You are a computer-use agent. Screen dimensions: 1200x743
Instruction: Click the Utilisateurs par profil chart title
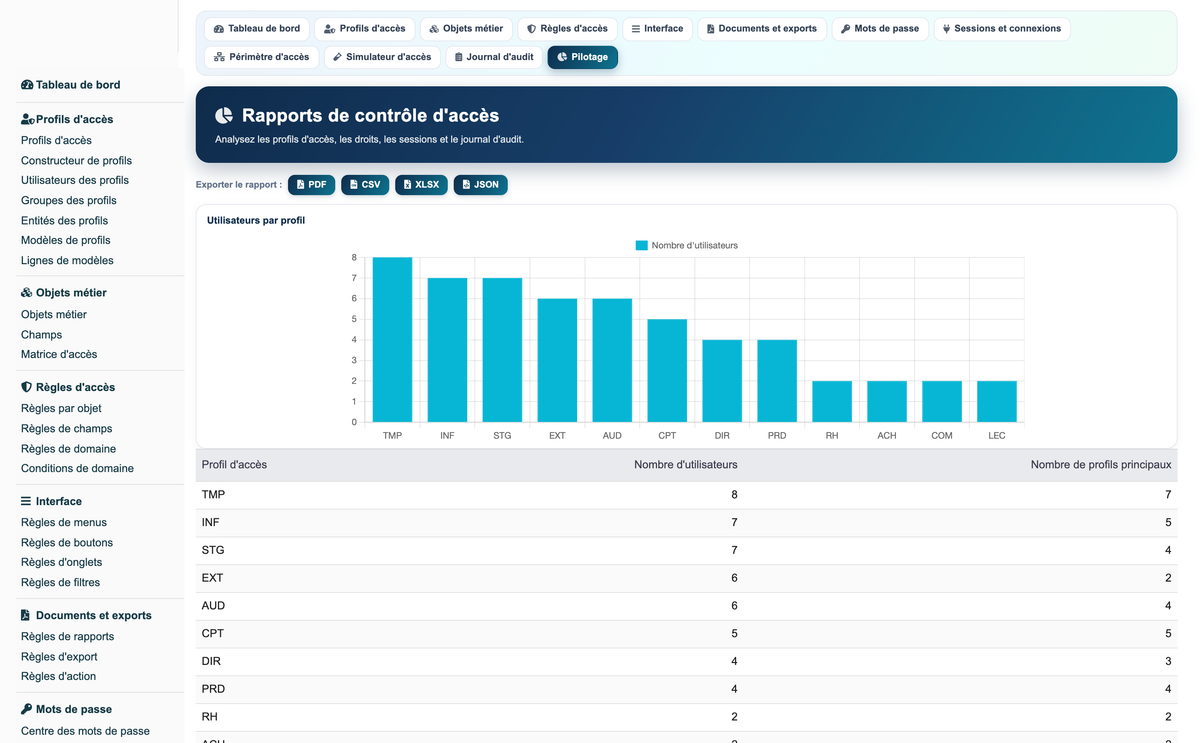[x=256, y=220]
